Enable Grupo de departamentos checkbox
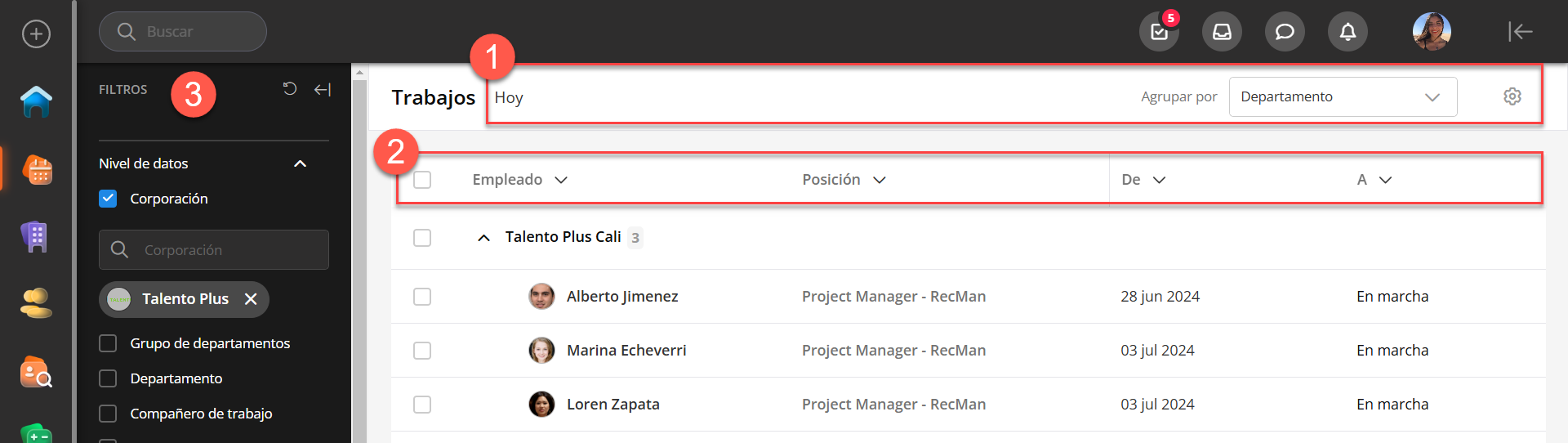The width and height of the screenshot is (1568, 443). click(108, 343)
